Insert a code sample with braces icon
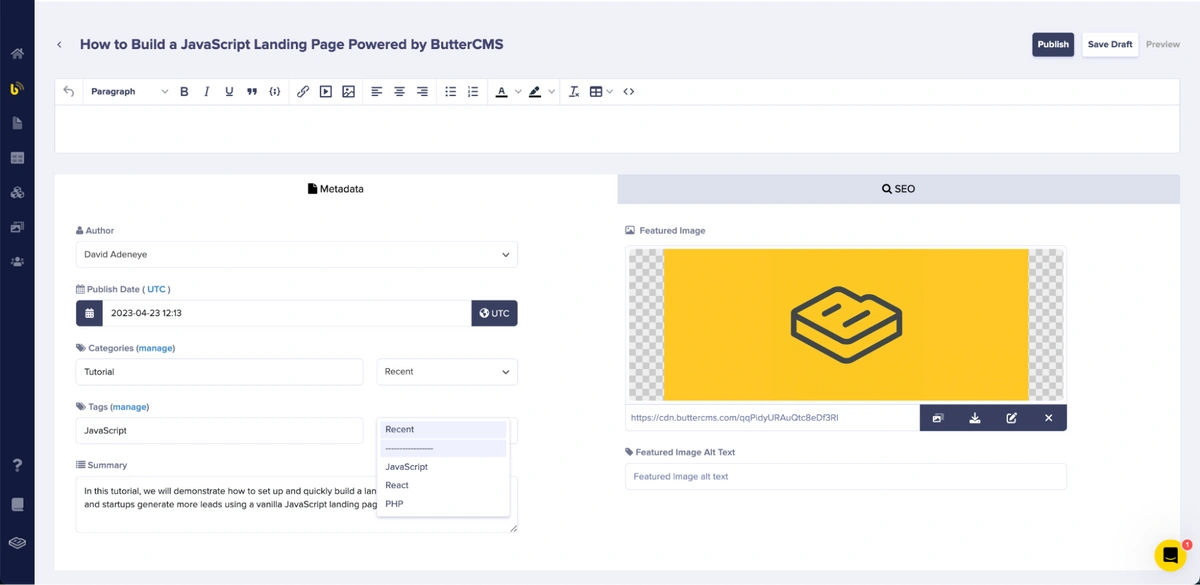The height and width of the screenshot is (585, 1200). (275, 91)
